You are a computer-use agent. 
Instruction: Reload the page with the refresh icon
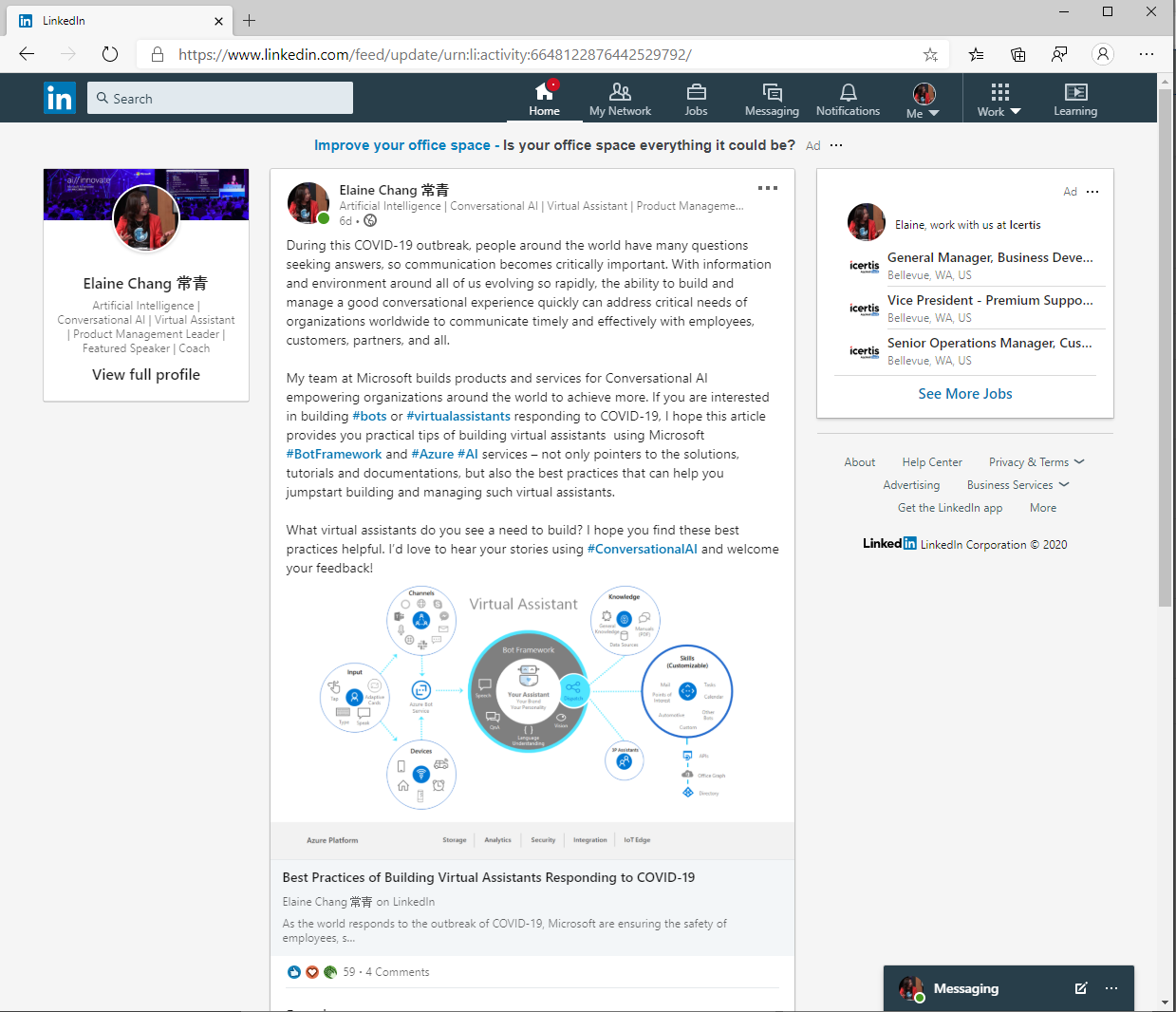pos(110,54)
